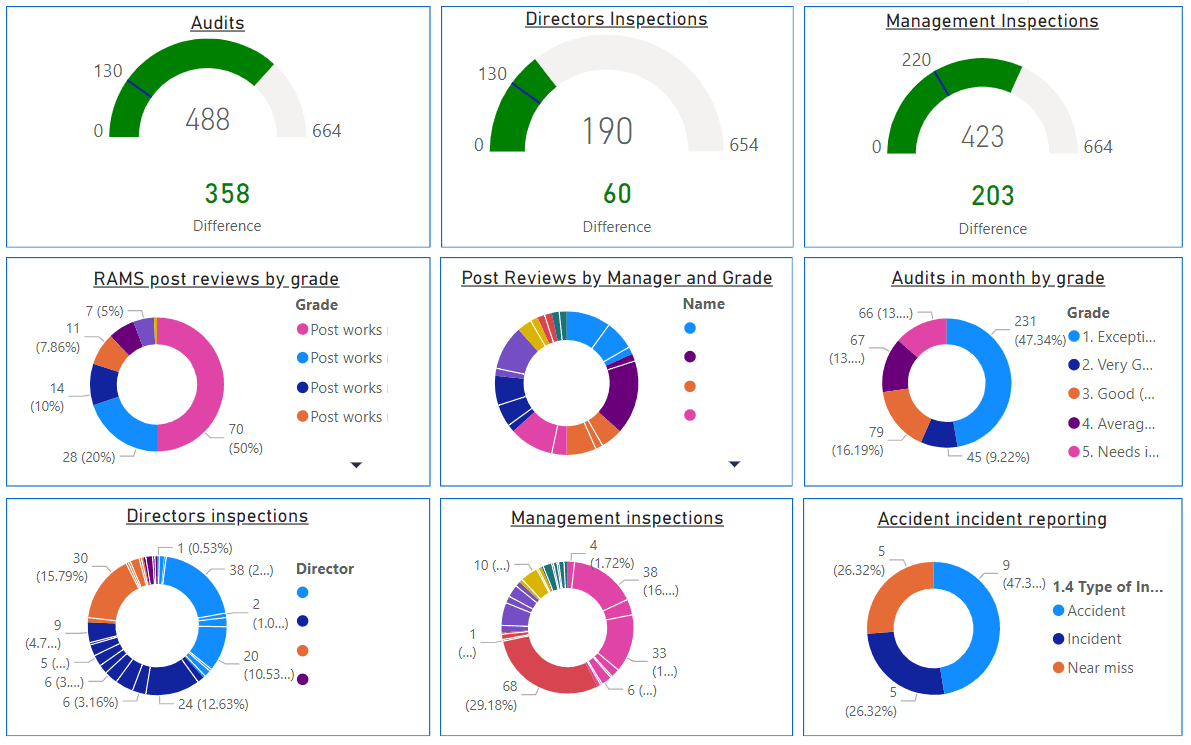Viewport: 1191px width, 745px height.
Task: Select the Incident legend item
Action: (1087, 639)
